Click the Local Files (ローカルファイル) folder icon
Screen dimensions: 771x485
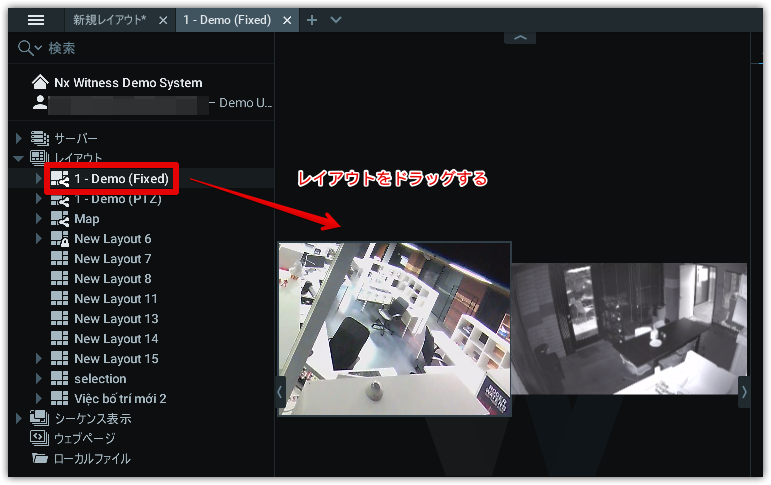pos(40,458)
